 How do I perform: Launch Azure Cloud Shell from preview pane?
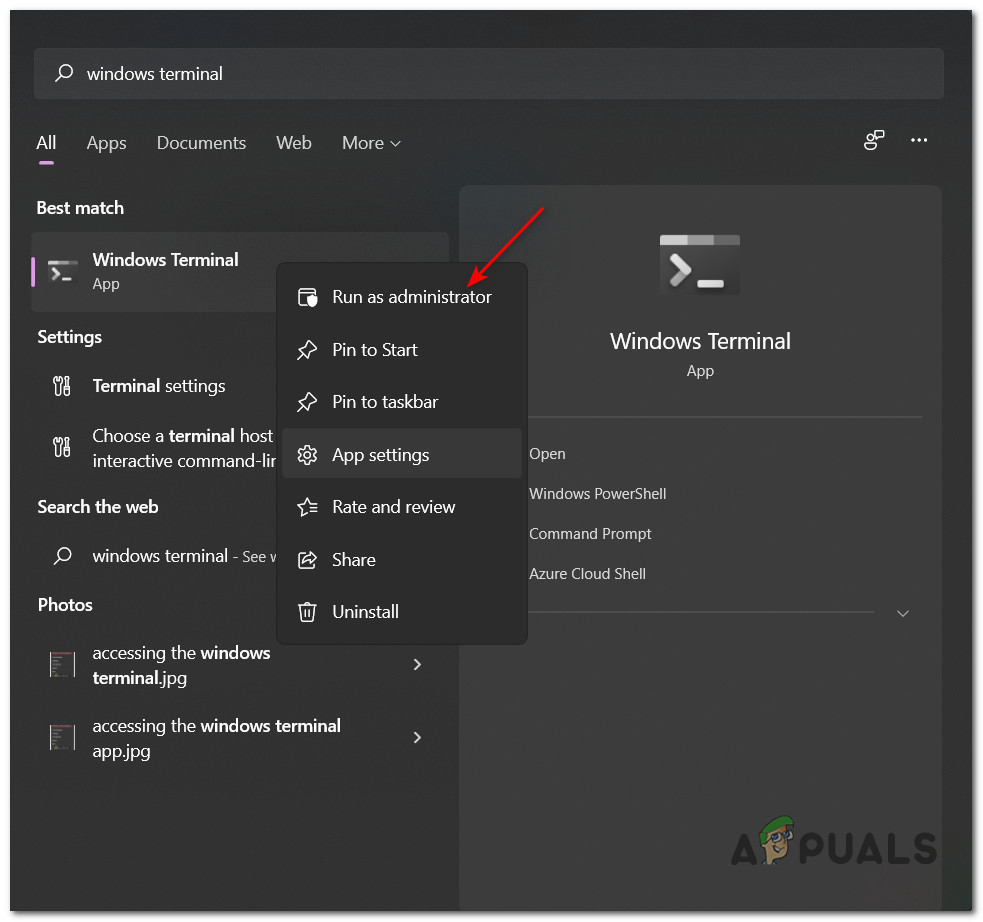pos(587,574)
